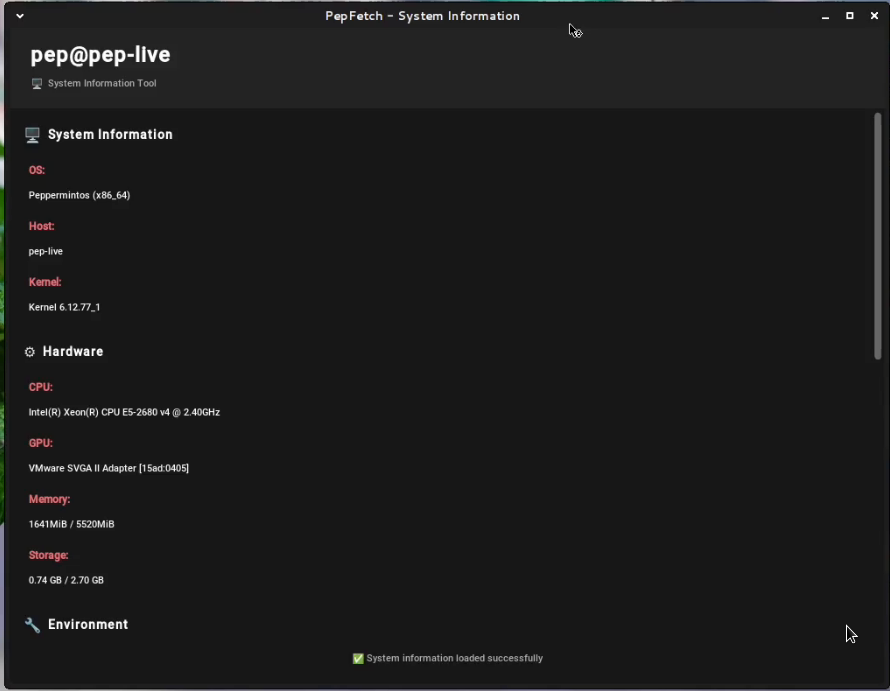
Task: Click the 0.74 GB / 2.70 GB storage value
Action: click(x=66, y=580)
